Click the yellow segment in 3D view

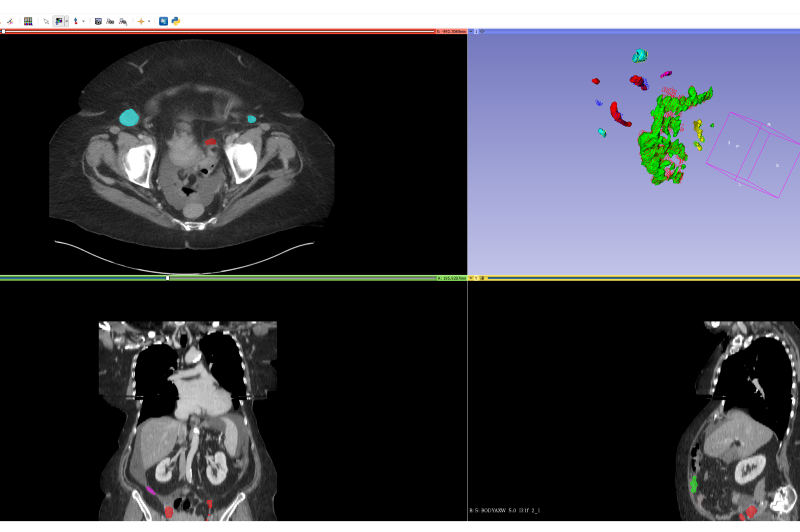click(x=698, y=131)
